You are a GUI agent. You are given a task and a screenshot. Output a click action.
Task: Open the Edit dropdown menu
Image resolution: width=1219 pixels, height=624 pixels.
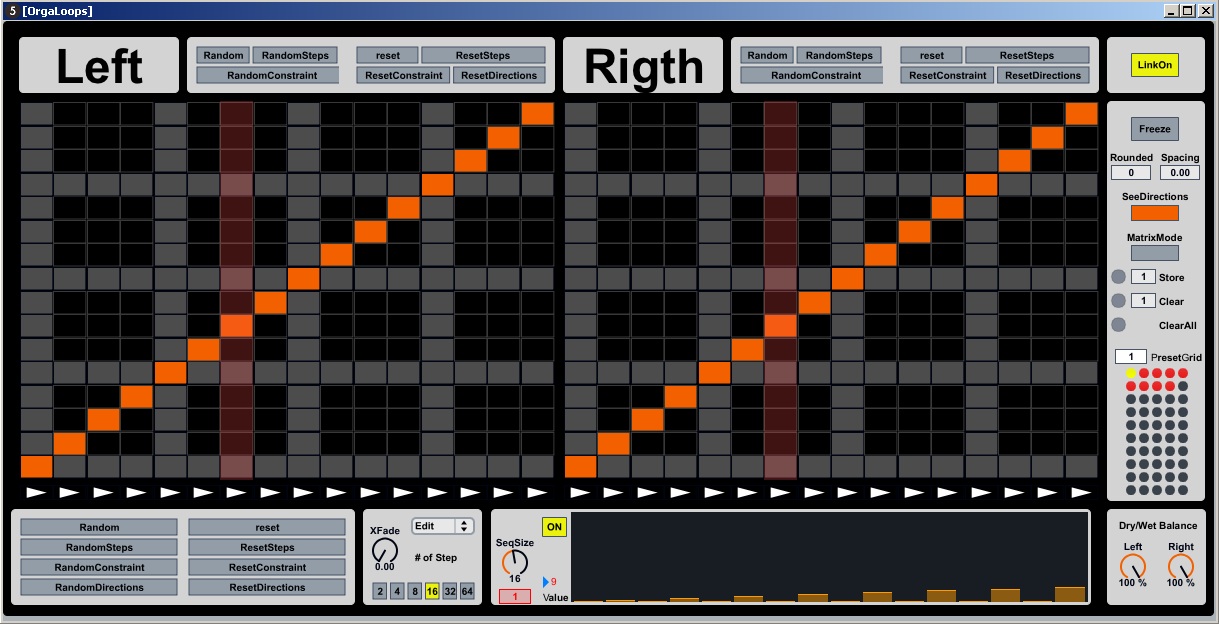tap(443, 526)
